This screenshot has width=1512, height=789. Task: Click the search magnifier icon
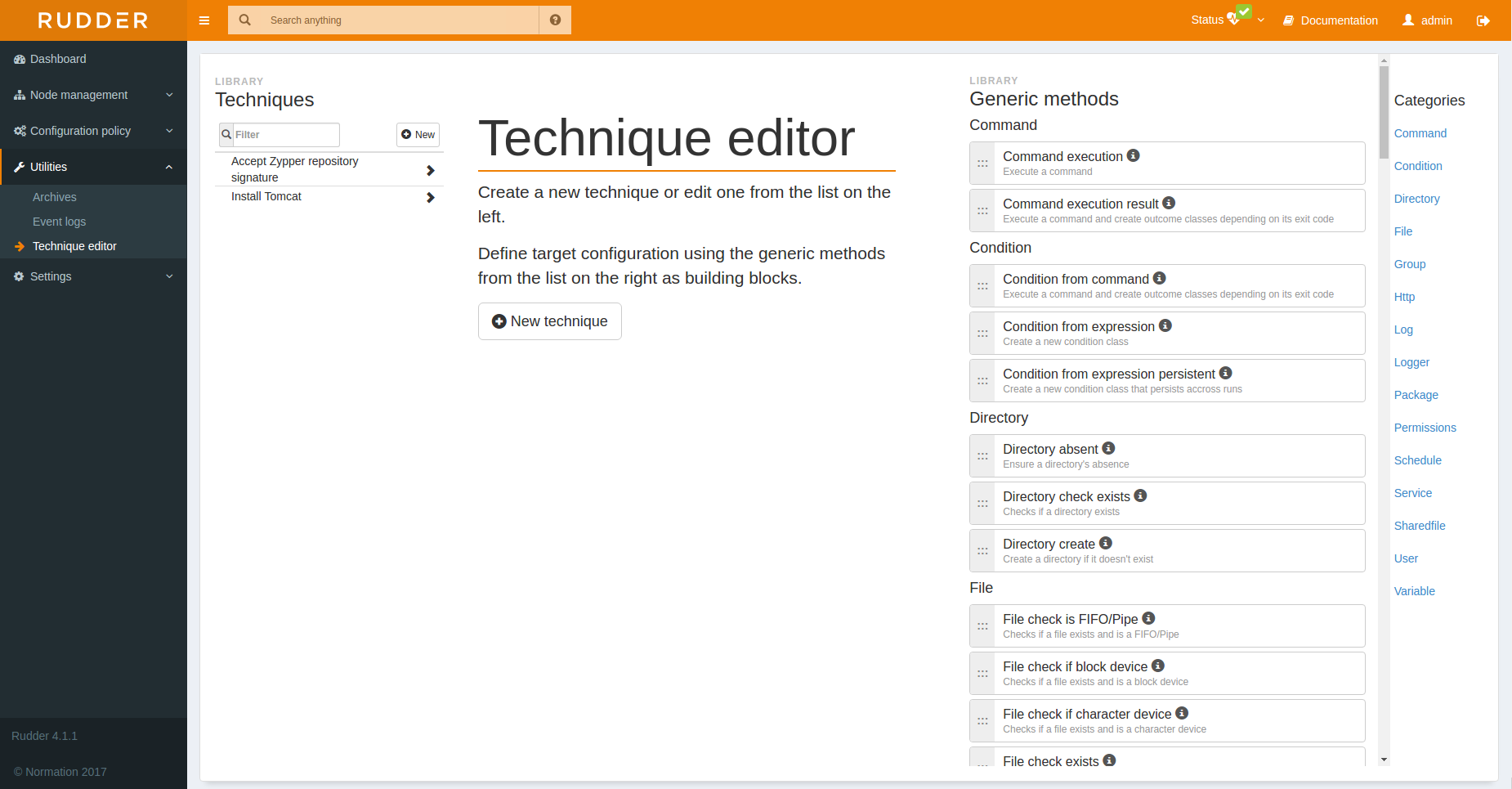click(244, 20)
